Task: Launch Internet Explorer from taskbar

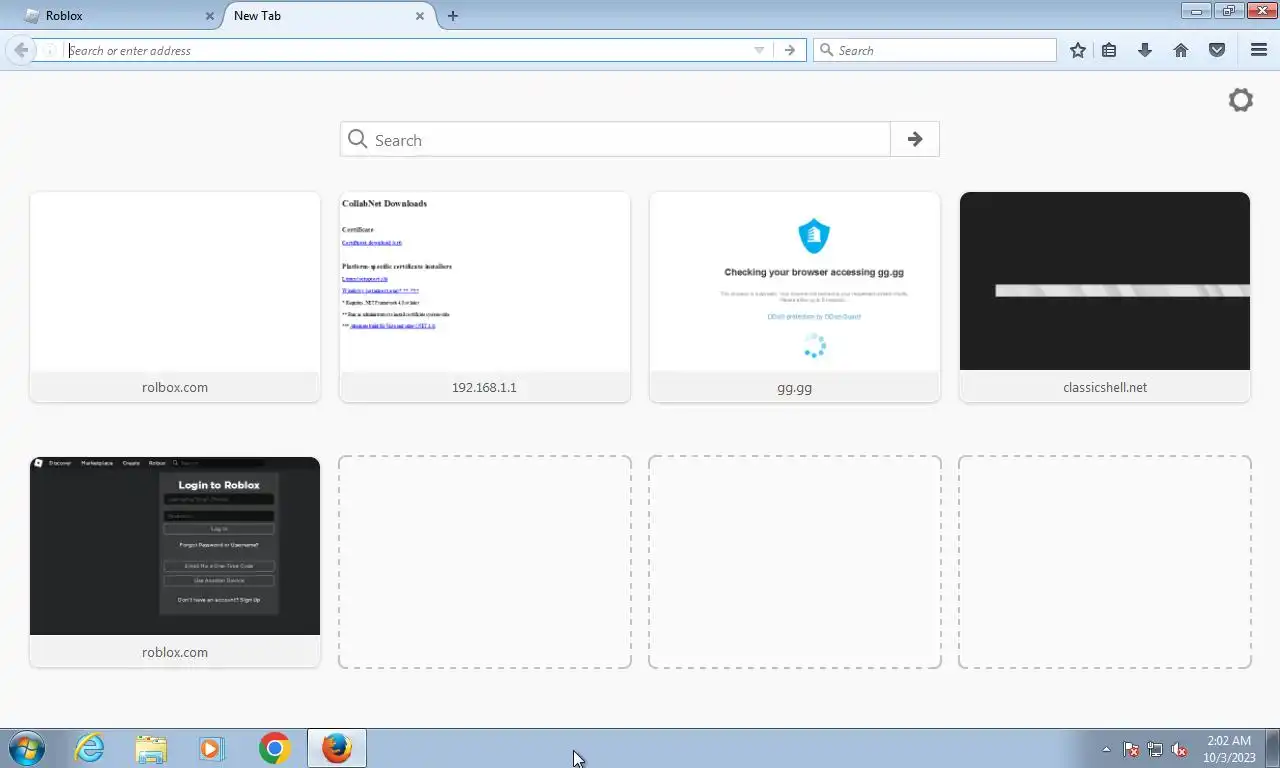Action: click(89, 748)
